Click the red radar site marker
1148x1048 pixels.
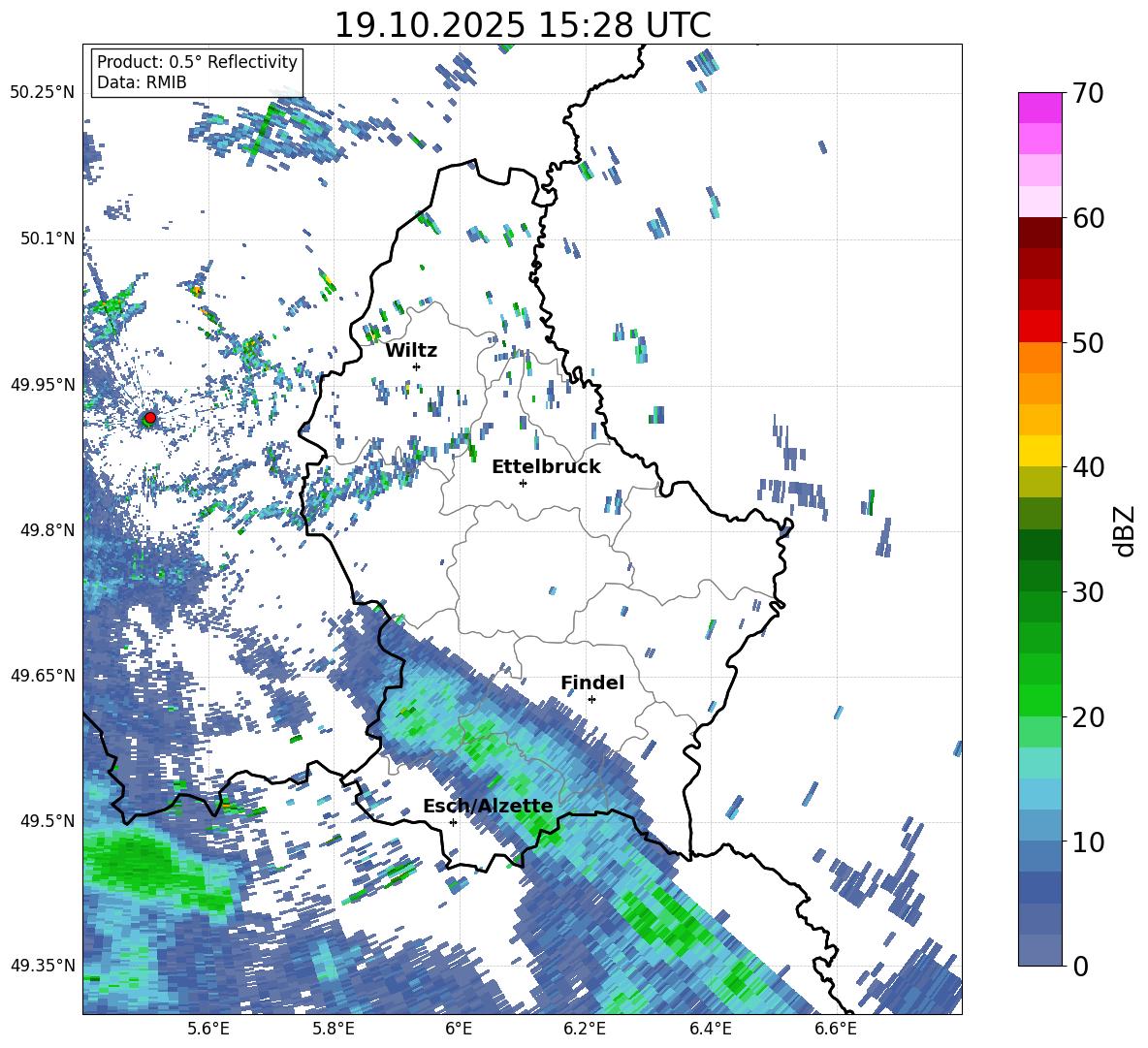(150, 418)
